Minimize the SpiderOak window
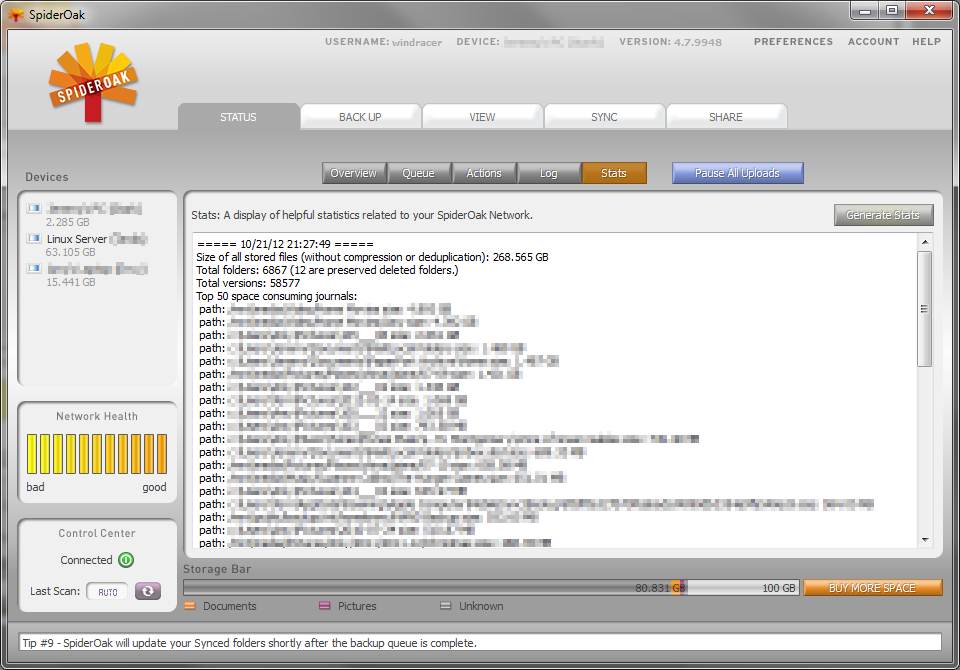Screen dimensions: 960x670 coord(864,10)
